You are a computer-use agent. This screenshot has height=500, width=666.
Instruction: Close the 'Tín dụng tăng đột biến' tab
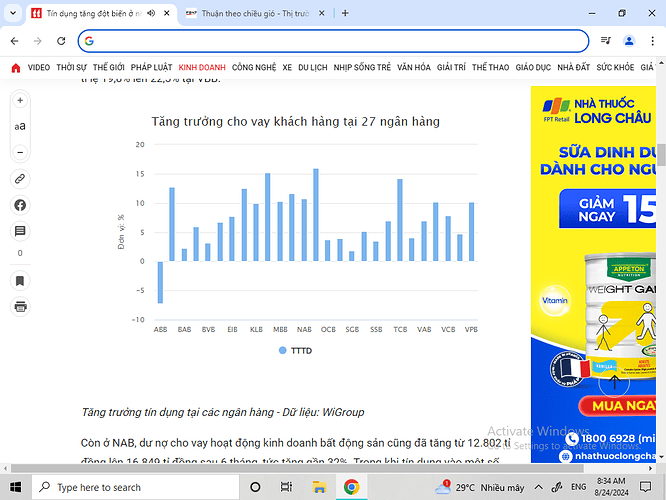(167, 14)
